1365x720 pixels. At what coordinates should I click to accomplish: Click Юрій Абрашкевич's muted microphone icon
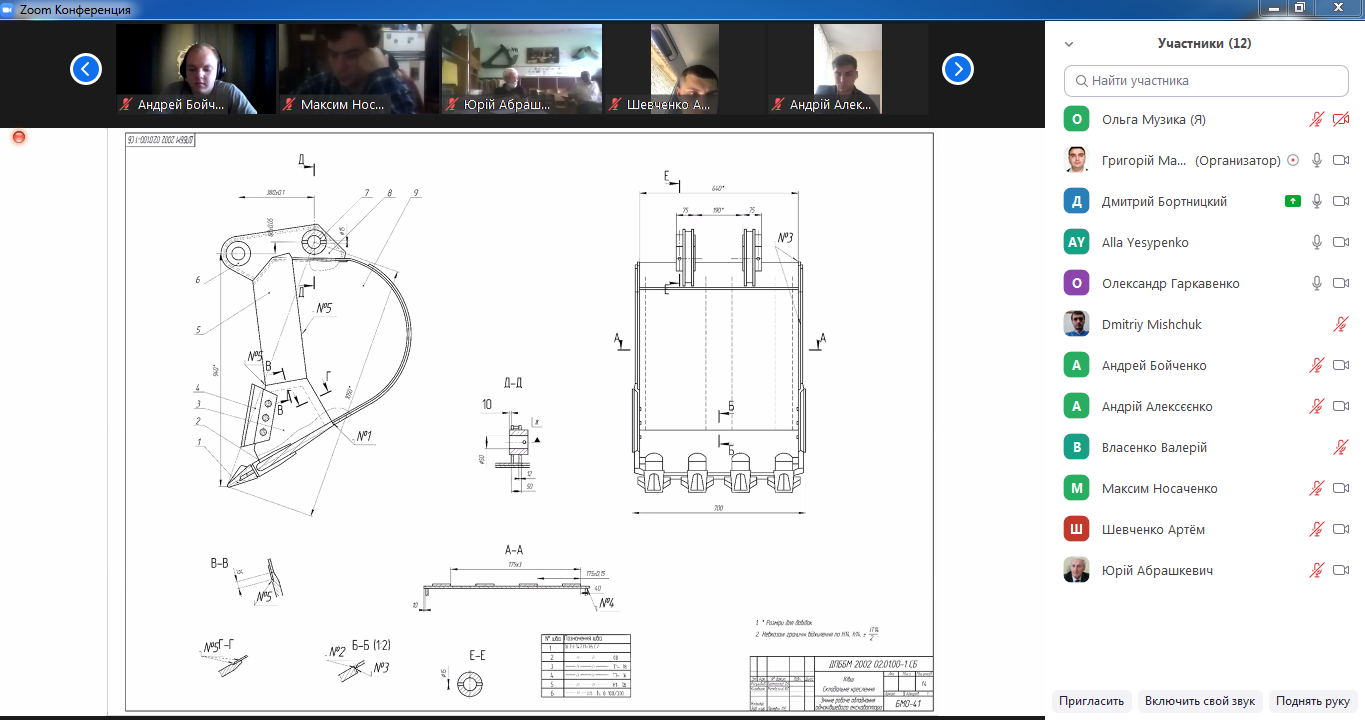(1317, 570)
